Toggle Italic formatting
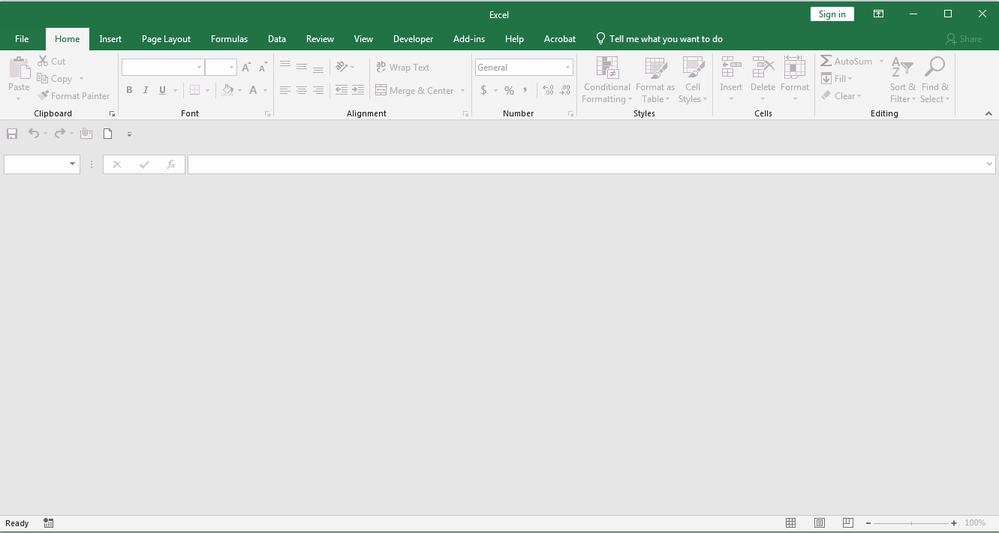 pos(146,90)
